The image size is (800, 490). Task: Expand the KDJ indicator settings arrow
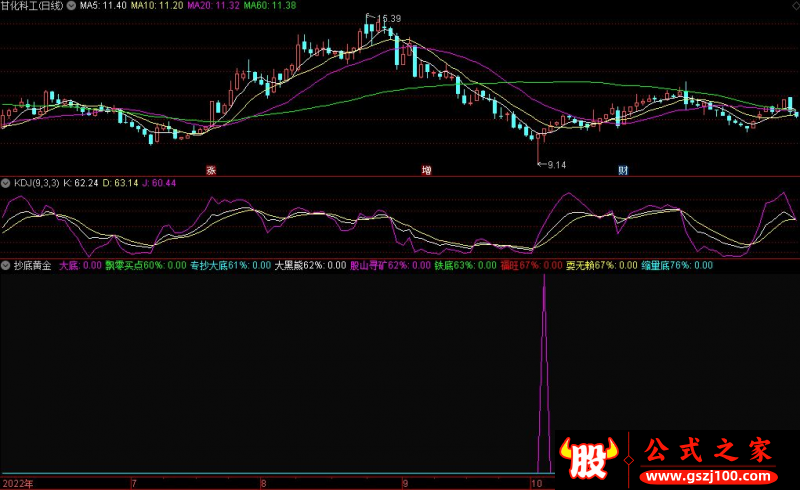pos(5,183)
